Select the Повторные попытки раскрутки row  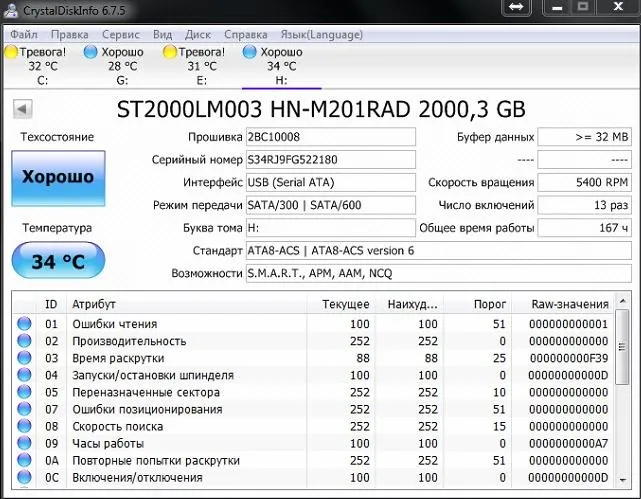pyautogui.click(x=313, y=460)
